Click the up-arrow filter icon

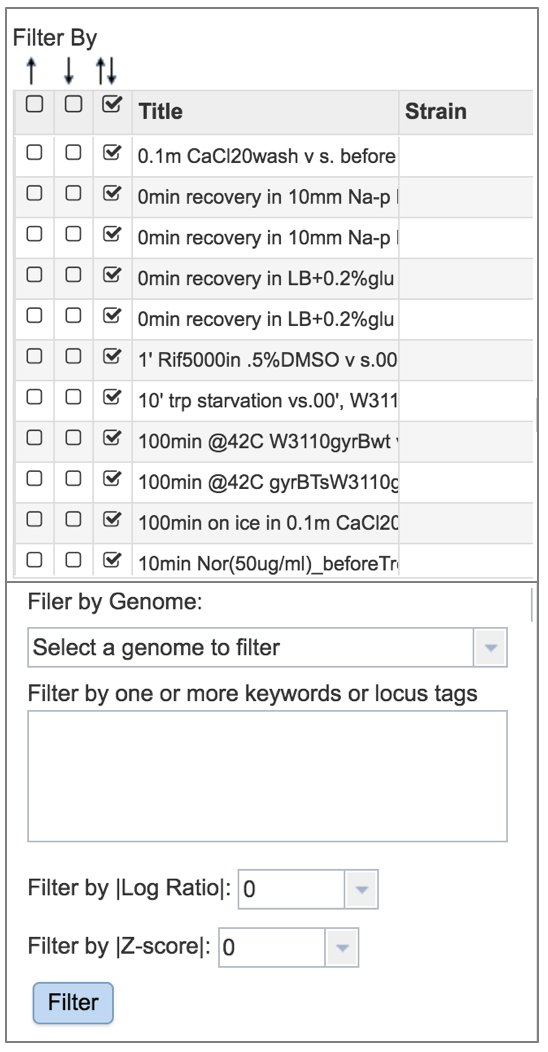click(x=32, y=70)
